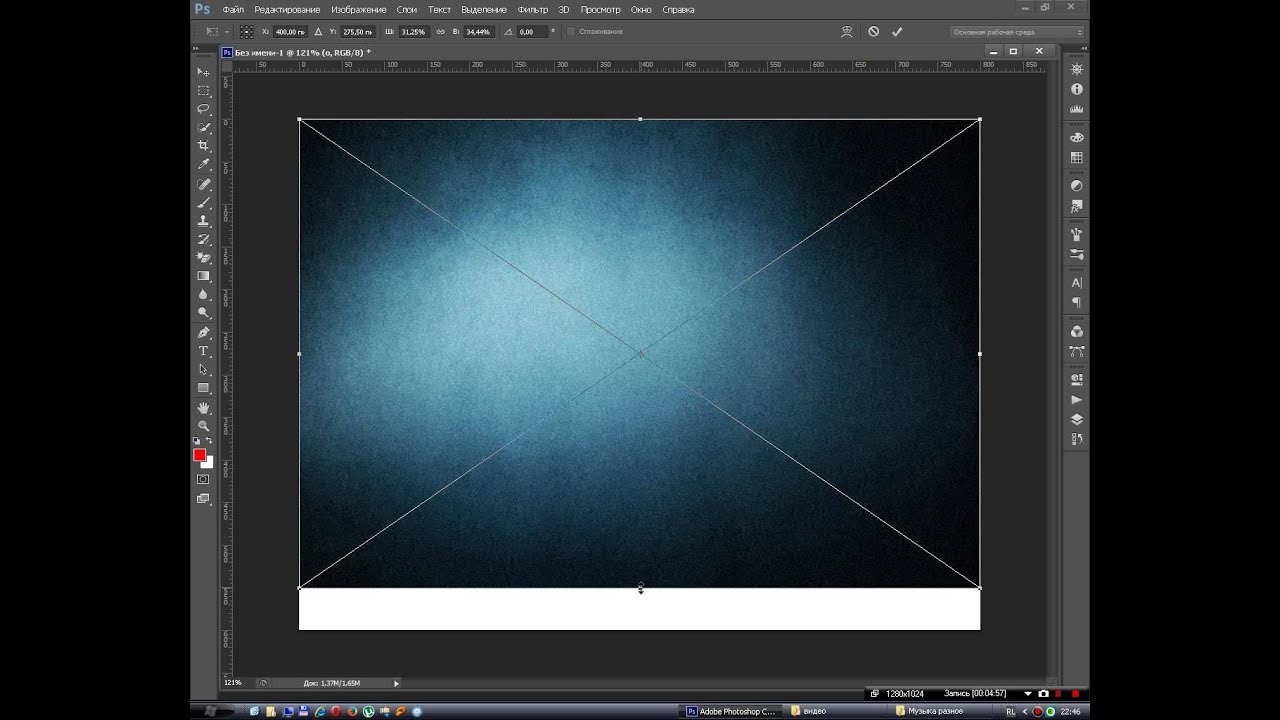Select the Rectangle shape tool
Screen dimensions: 1280x720
click(x=204, y=387)
